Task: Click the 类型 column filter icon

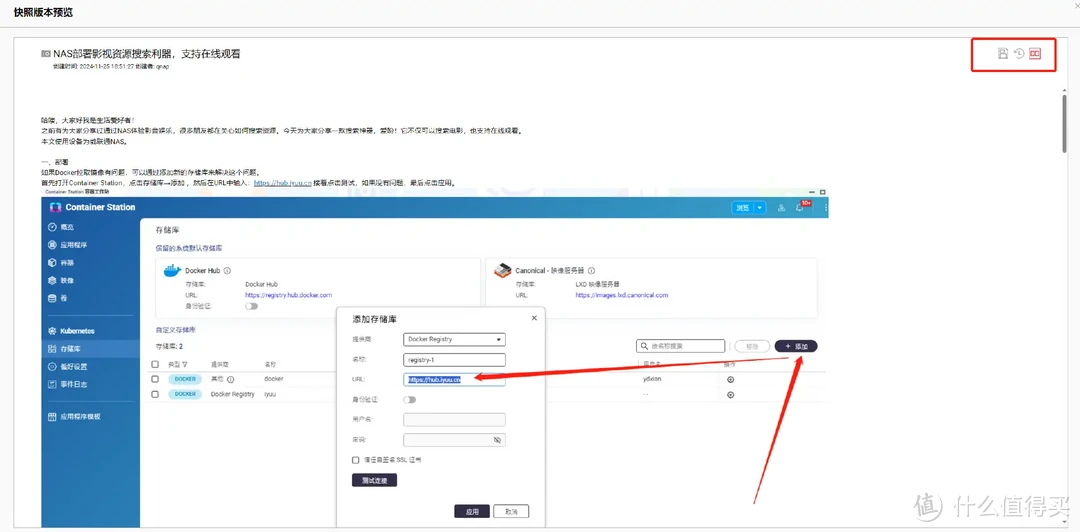Action: pos(185,363)
